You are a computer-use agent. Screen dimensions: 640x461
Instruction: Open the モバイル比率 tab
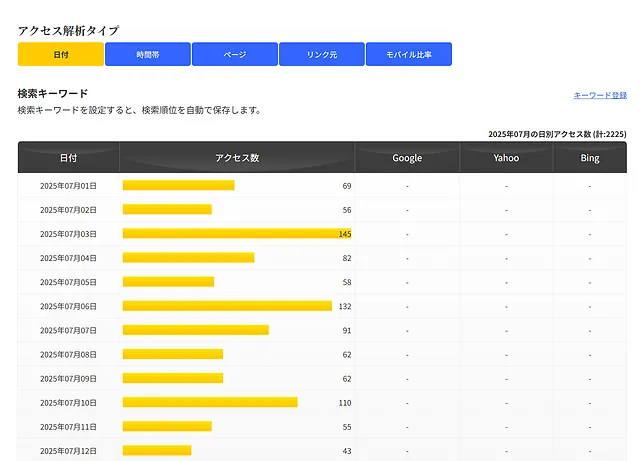408,54
